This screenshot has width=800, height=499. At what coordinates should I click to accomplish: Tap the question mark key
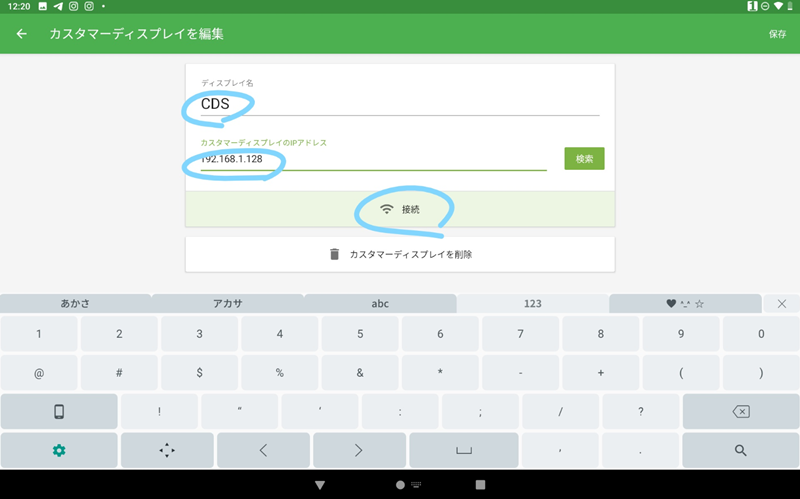(640, 411)
